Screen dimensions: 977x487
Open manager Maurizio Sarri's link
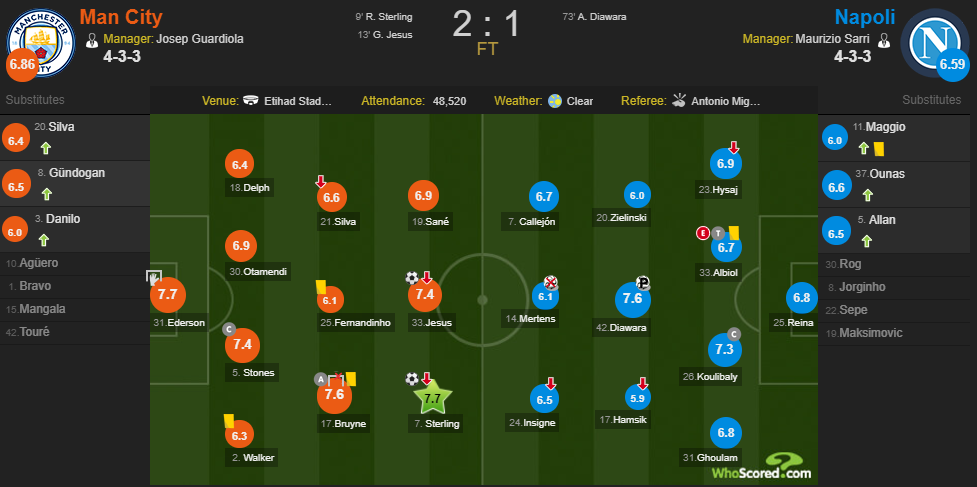click(x=834, y=39)
